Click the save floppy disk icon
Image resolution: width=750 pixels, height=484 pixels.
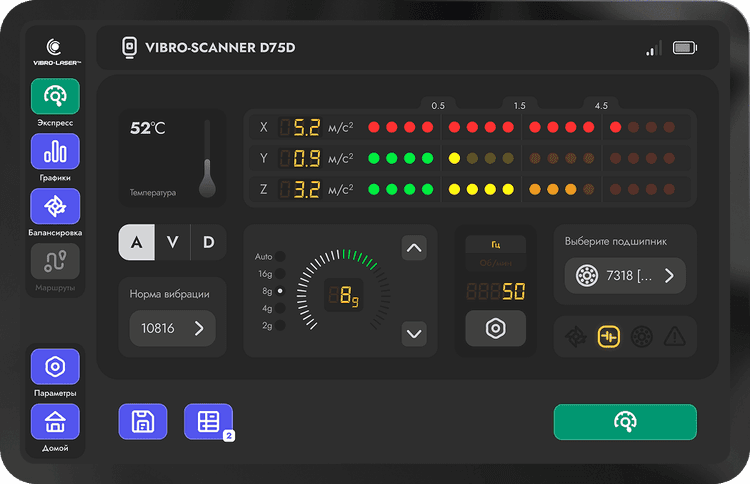click(x=143, y=421)
